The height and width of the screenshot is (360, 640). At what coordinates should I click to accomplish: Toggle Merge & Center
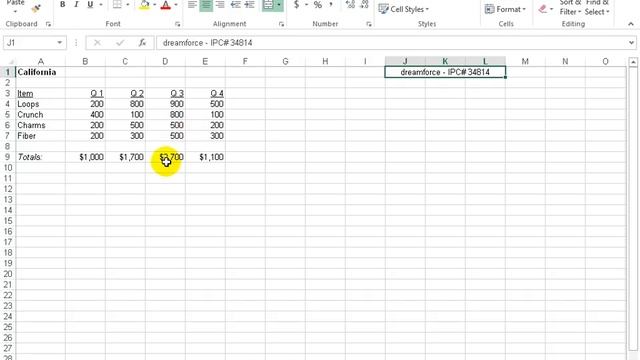click(x=268, y=4)
